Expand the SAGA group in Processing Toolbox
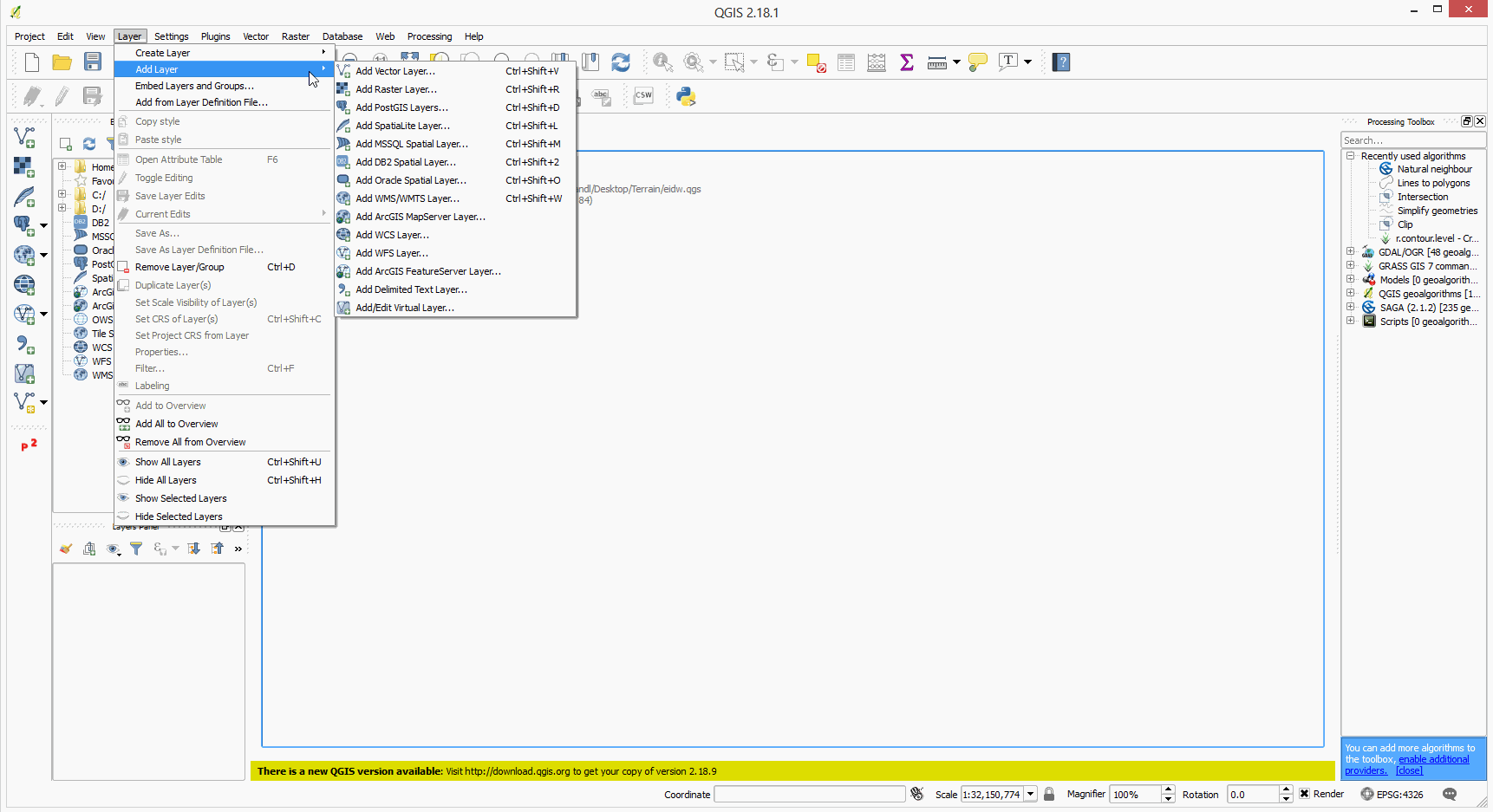Viewport: 1493px width, 812px height. tap(1350, 307)
